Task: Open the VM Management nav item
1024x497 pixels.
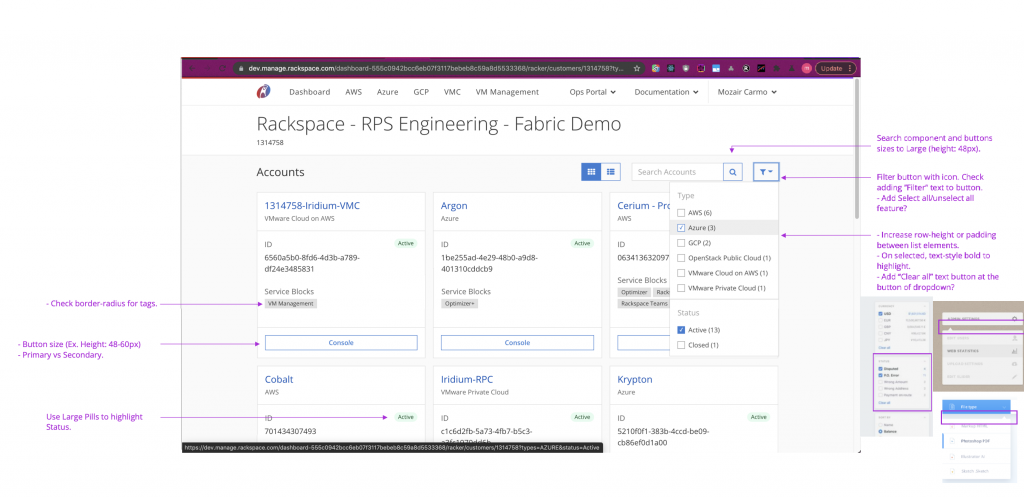Action: 507,92
